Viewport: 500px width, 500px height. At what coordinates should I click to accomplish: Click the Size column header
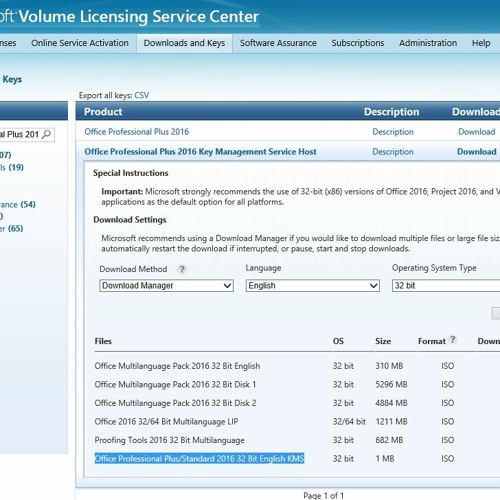click(383, 341)
